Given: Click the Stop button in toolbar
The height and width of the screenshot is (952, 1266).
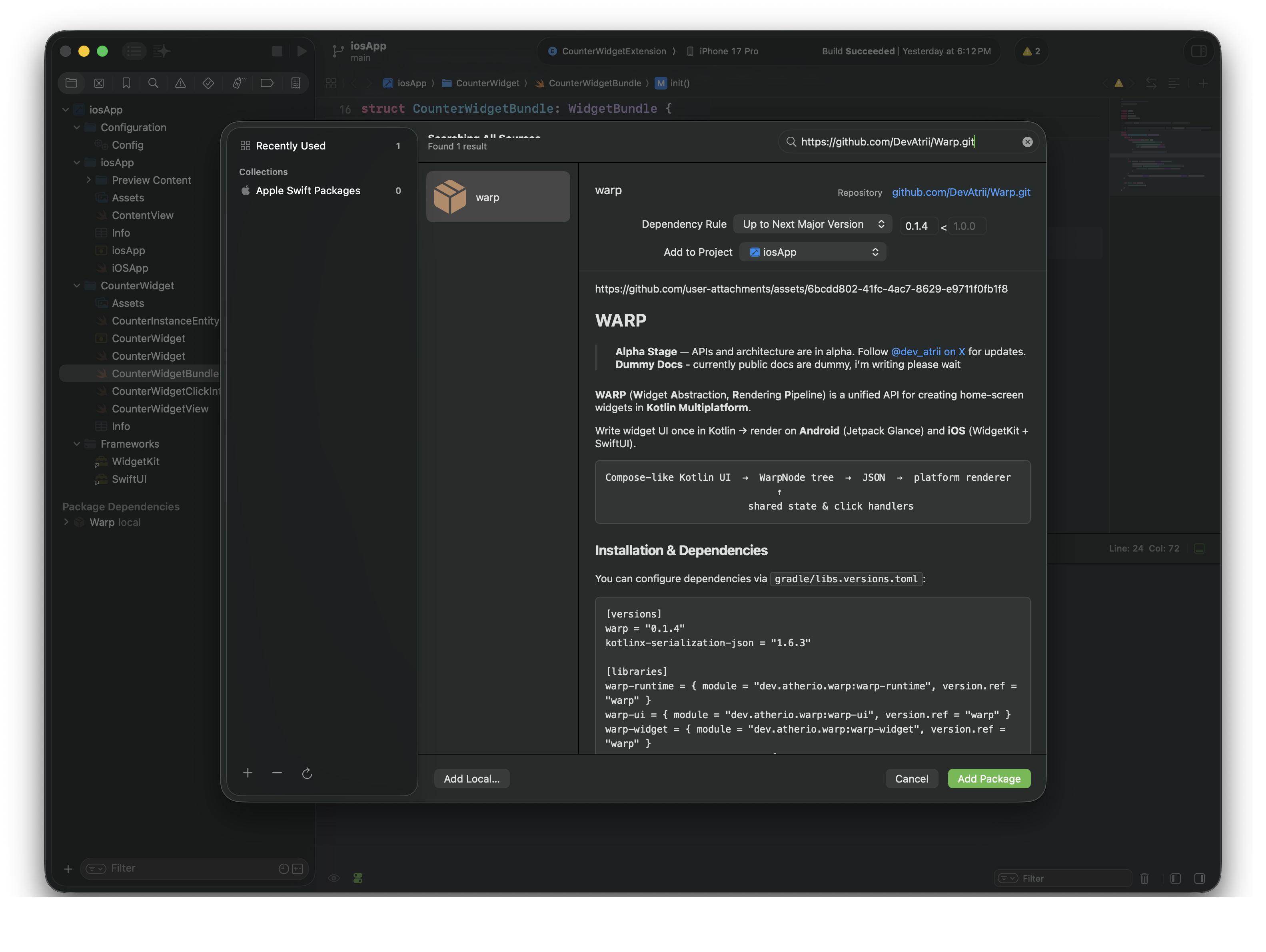Looking at the screenshot, I should point(277,52).
